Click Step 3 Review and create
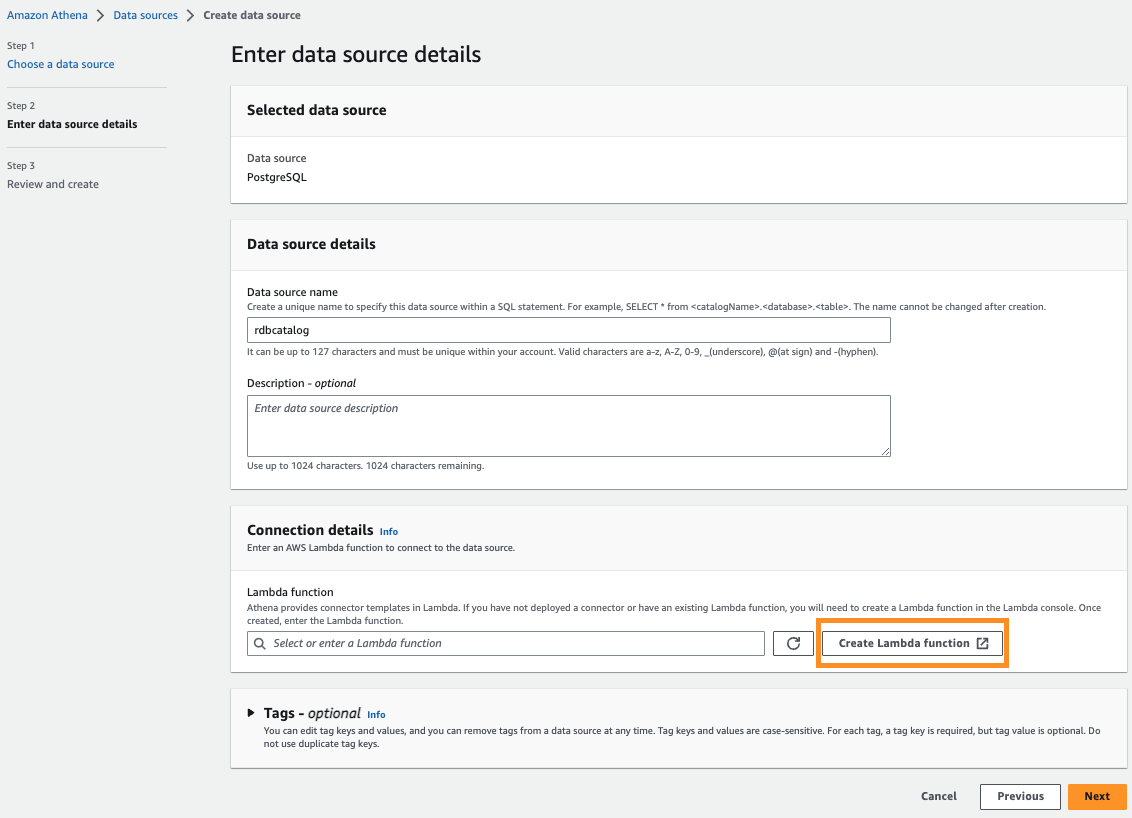 (x=53, y=184)
